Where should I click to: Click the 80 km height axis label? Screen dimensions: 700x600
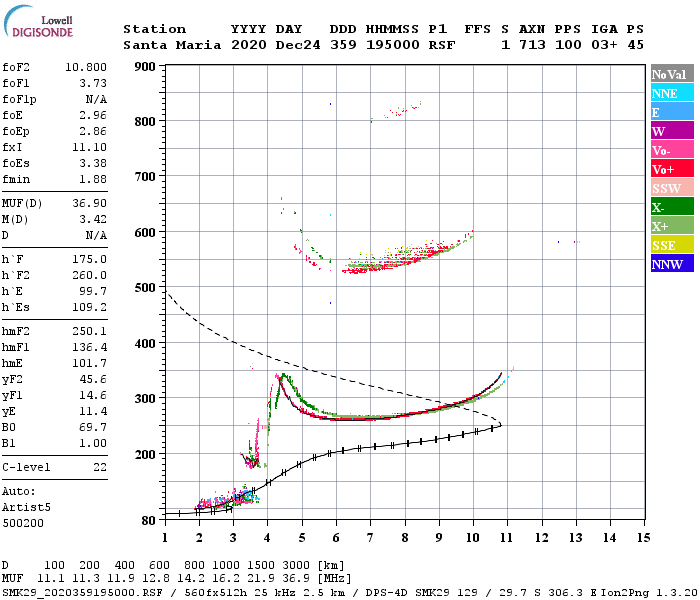tap(149, 520)
